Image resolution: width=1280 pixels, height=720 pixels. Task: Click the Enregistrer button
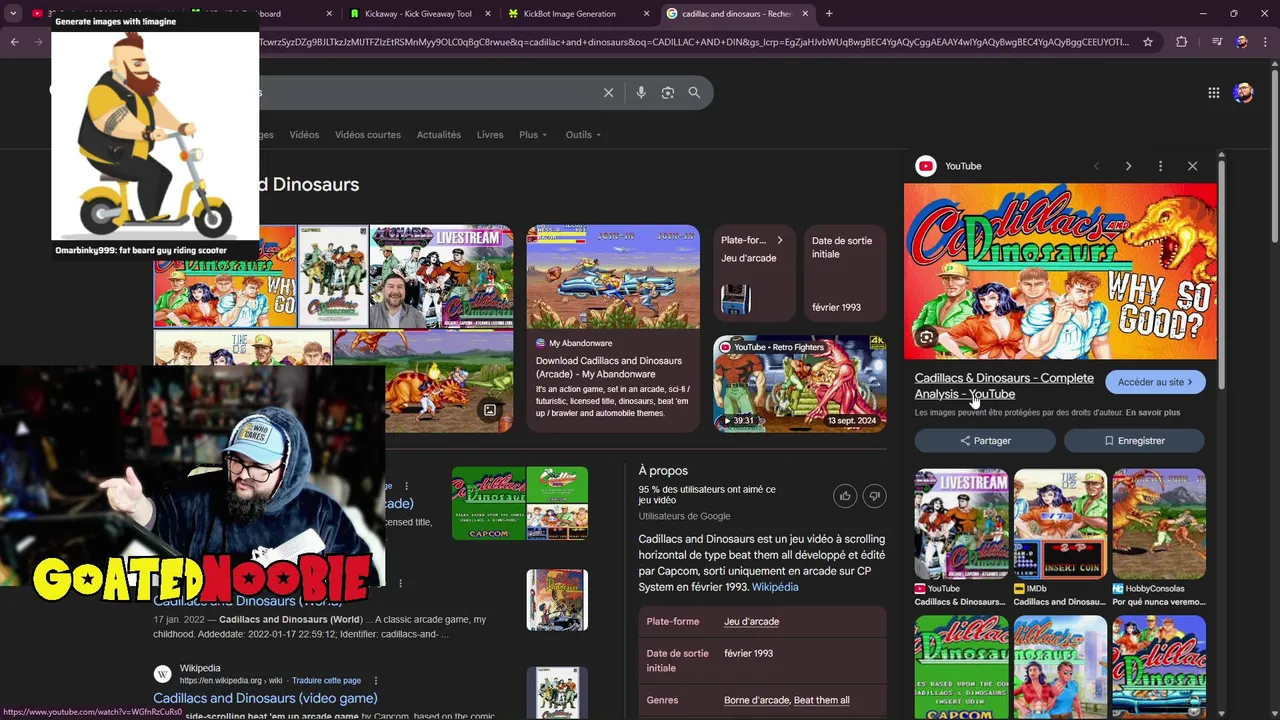1134,441
